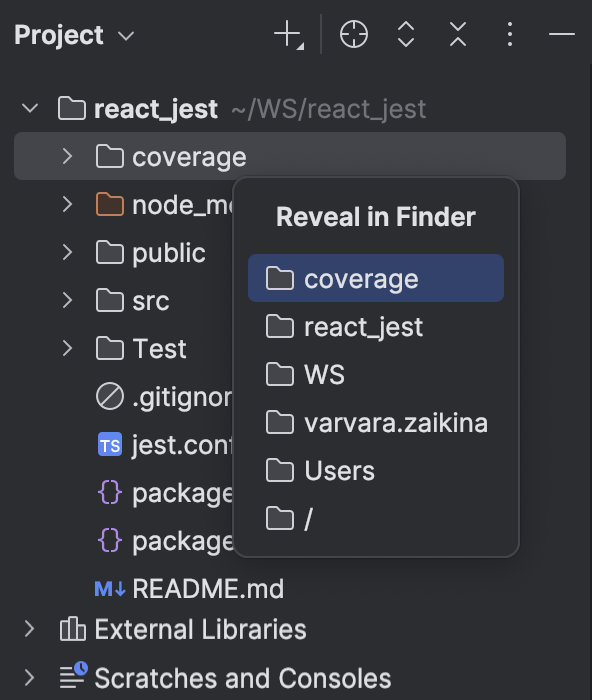The height and width of the screenshot is (700, 592).
Task: Choose the varvara.zaikina folder in the popup
Action: coord(376,422)
